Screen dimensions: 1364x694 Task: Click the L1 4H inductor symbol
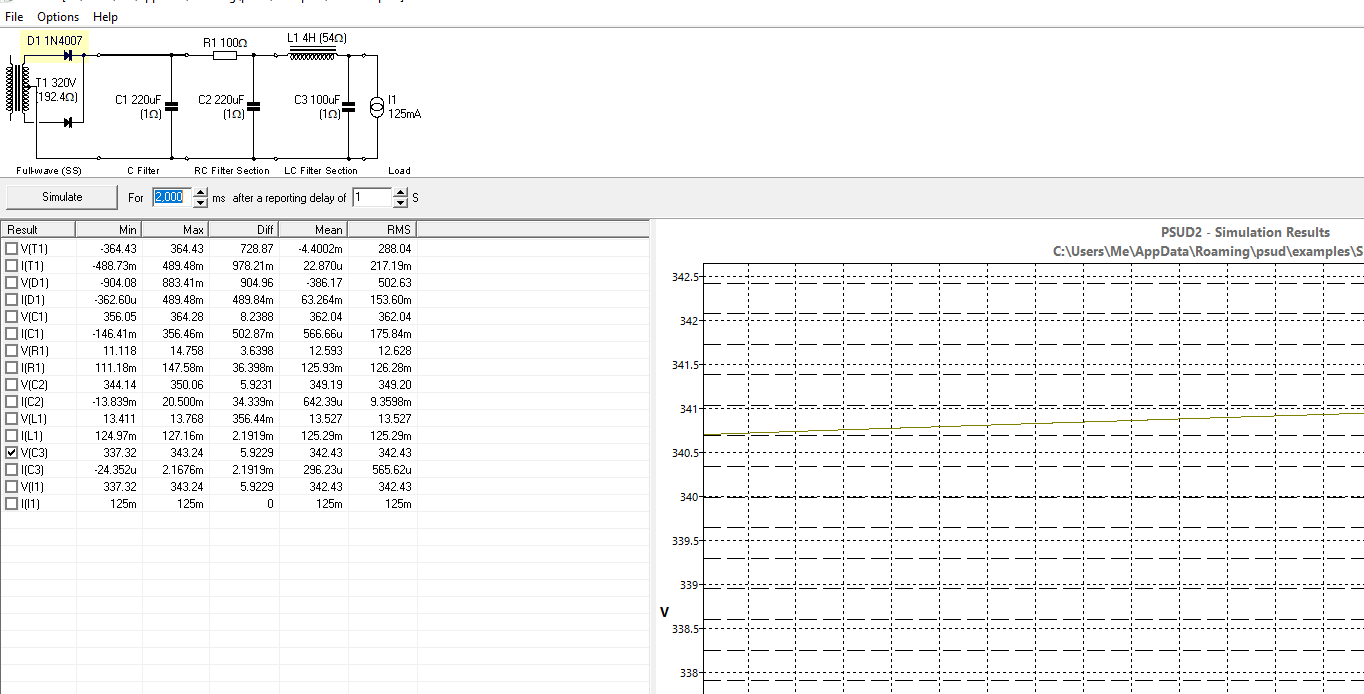tap(312, 55)
